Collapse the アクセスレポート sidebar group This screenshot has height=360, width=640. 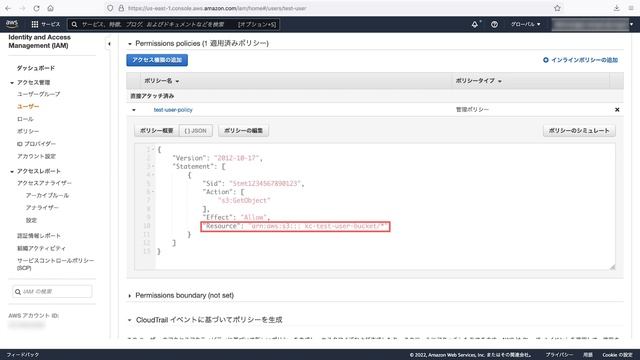click(12, 171)
